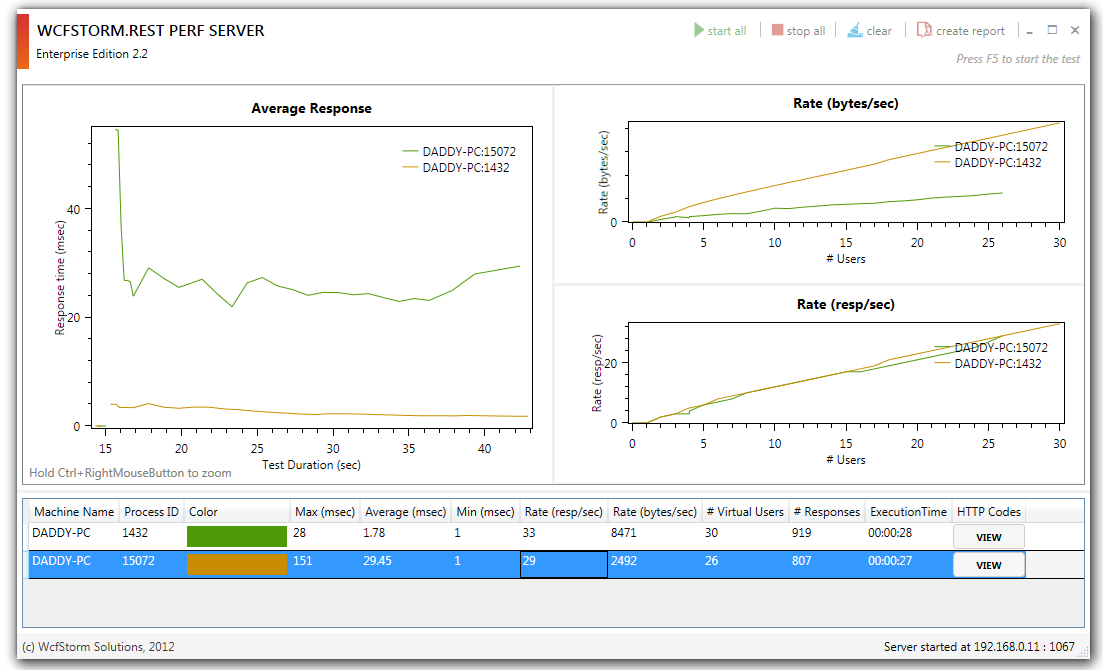Sort by Machine Name column header
1103x670 pixels.
pos(74,512)
